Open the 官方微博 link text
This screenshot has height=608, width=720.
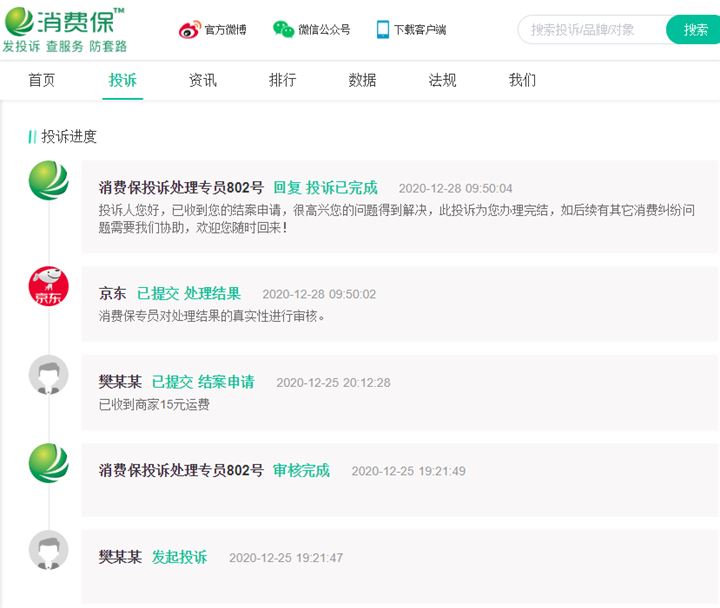(x=225, y=30)
